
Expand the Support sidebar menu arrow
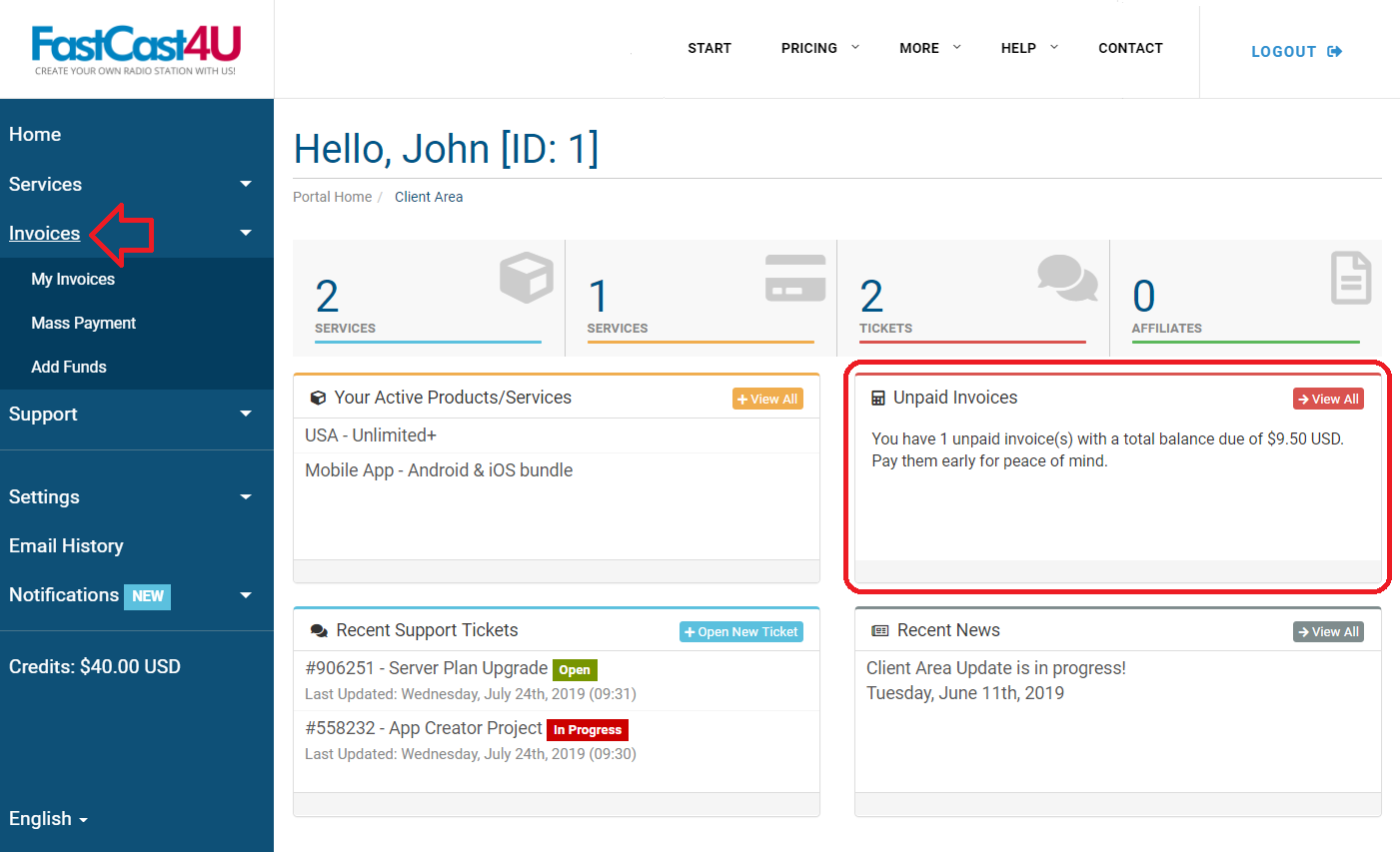tap(246, 414)
